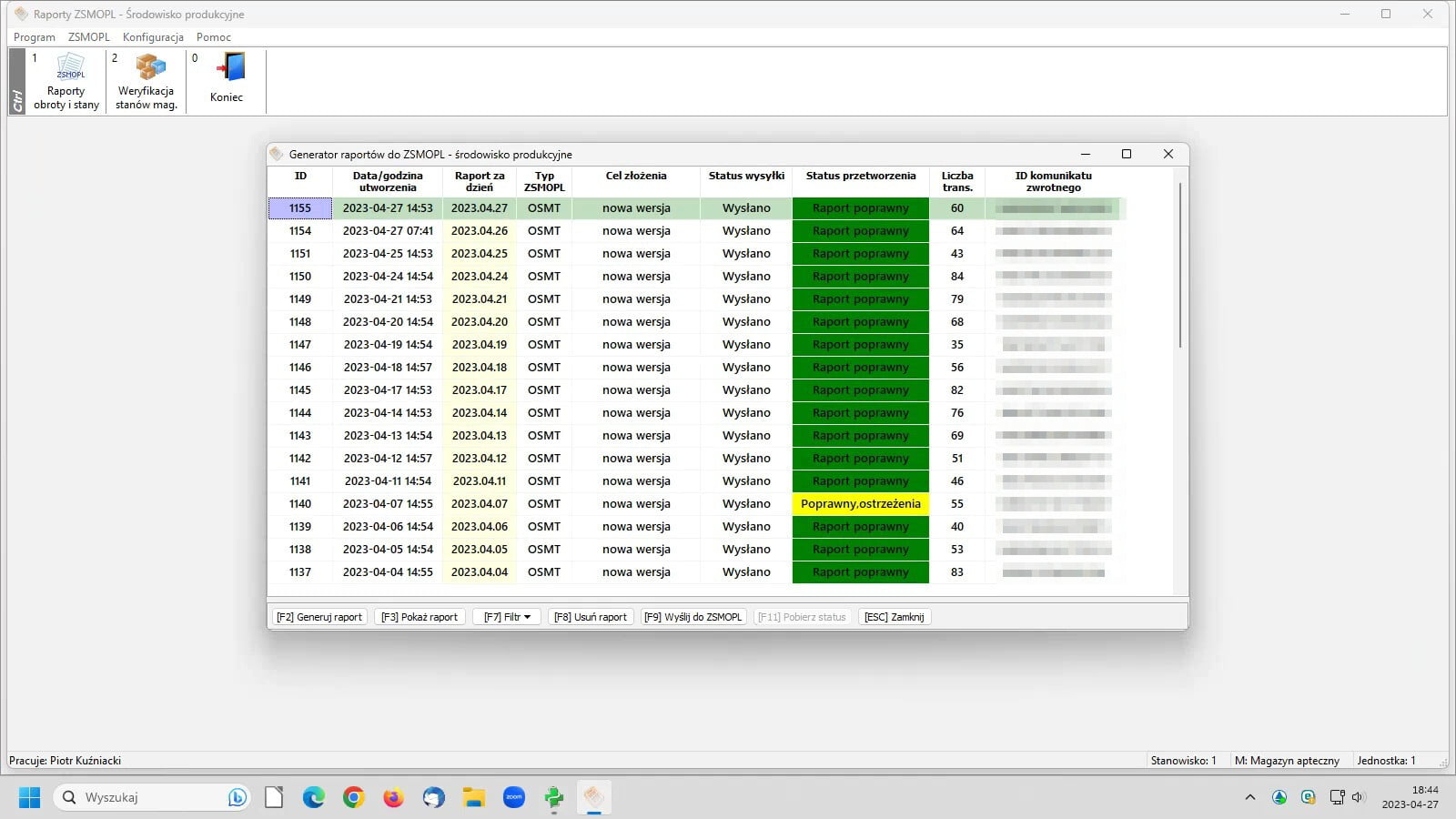Open the green cross icon in taskbar
The height and width of the screenshot is (819, 1456).
(554, 798)
